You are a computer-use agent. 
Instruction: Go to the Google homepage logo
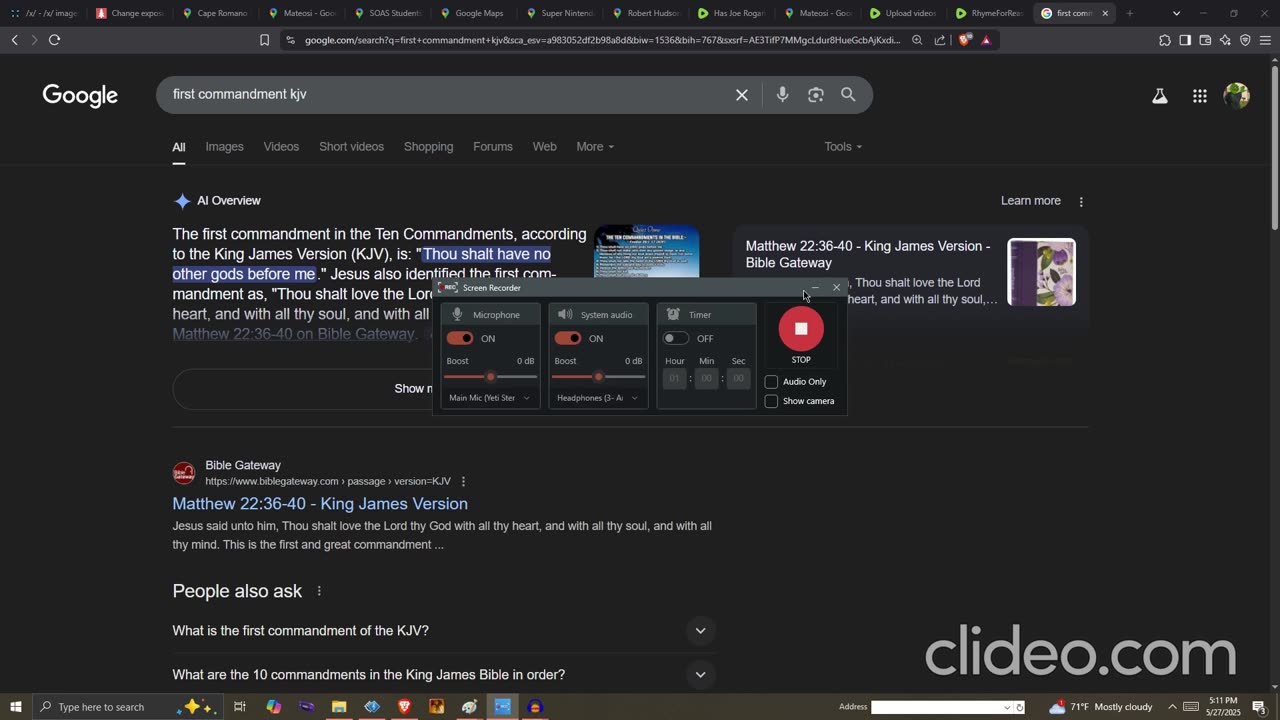[80, 95]
